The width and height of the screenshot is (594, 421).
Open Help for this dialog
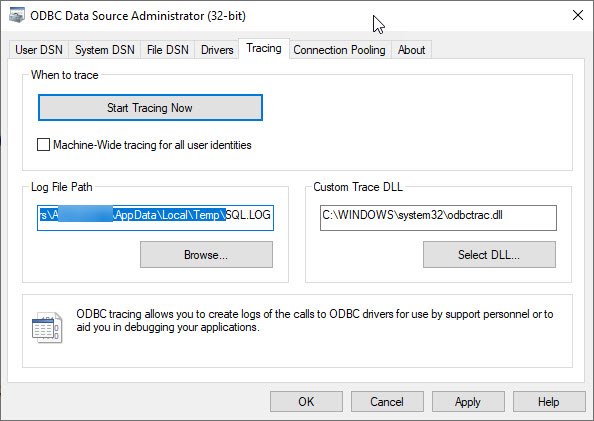[549, 402]
